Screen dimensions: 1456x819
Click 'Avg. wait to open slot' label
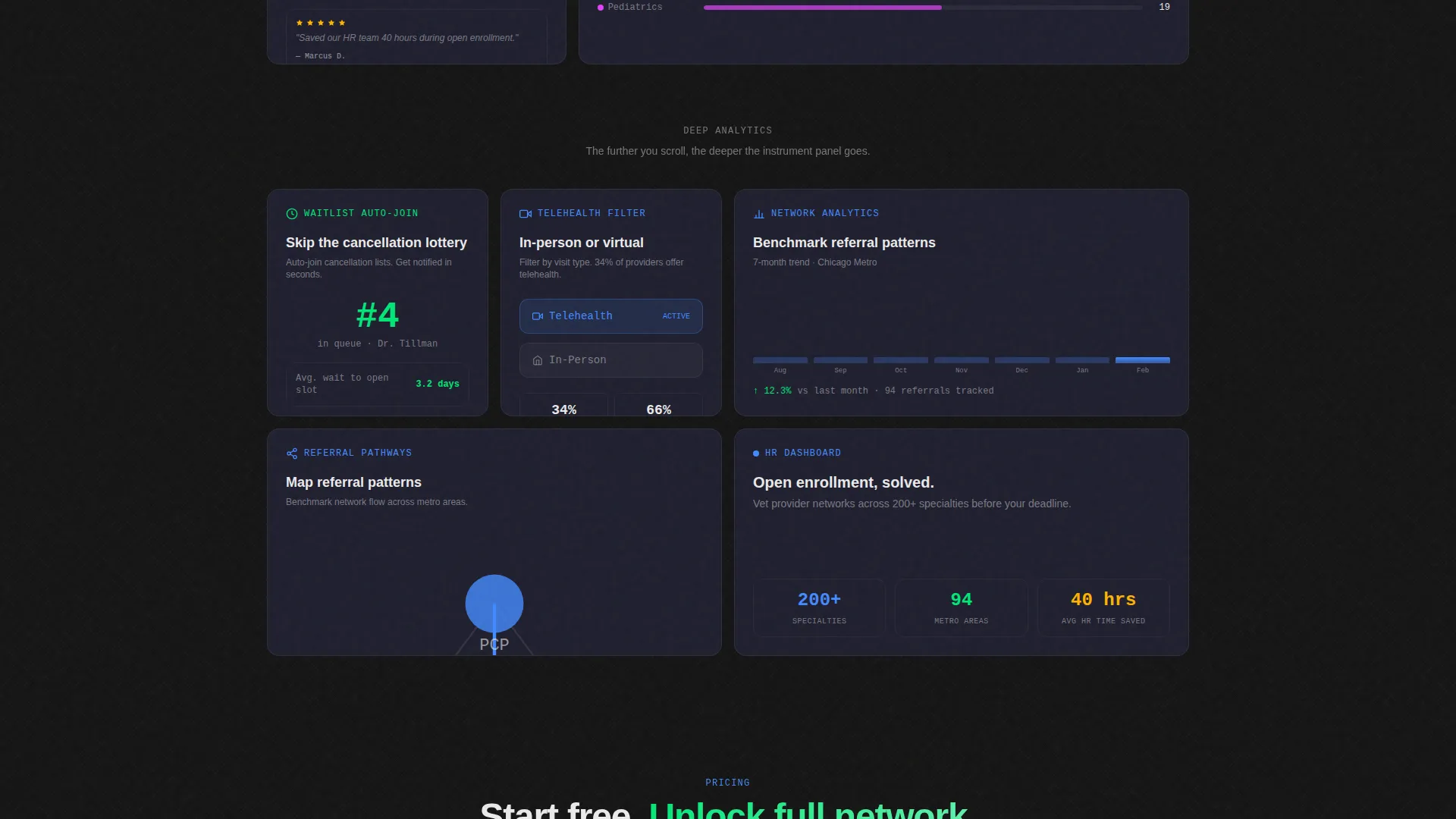pyautogui.click(x=342, y=384)
